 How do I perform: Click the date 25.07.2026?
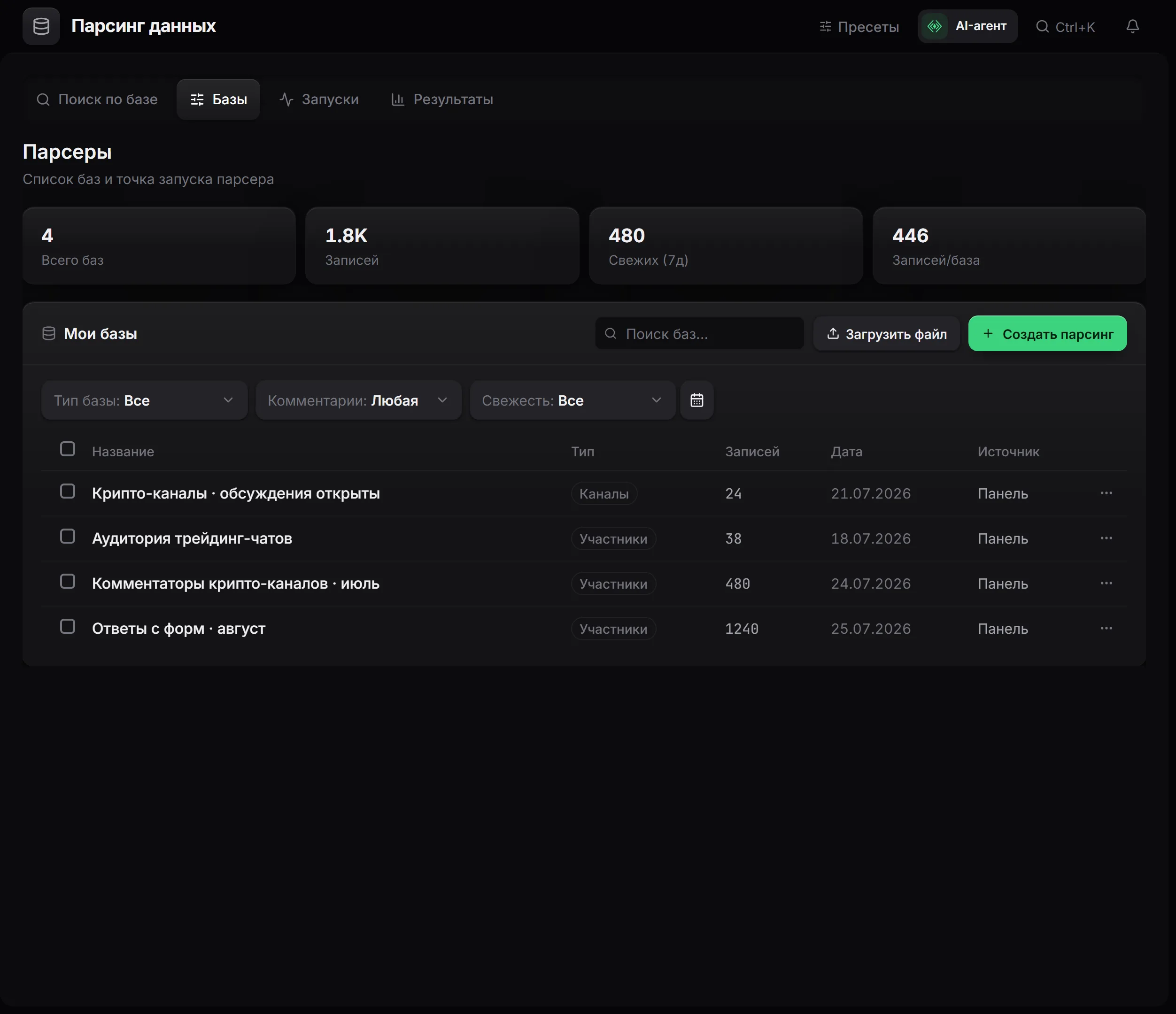pos(871,629)
